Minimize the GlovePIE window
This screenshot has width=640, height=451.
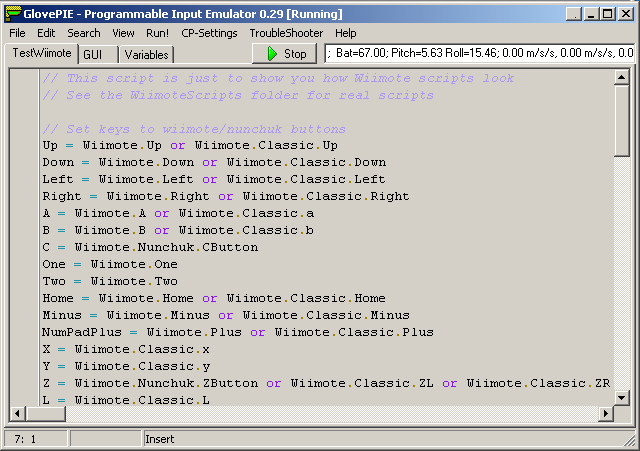coord(591,14)
